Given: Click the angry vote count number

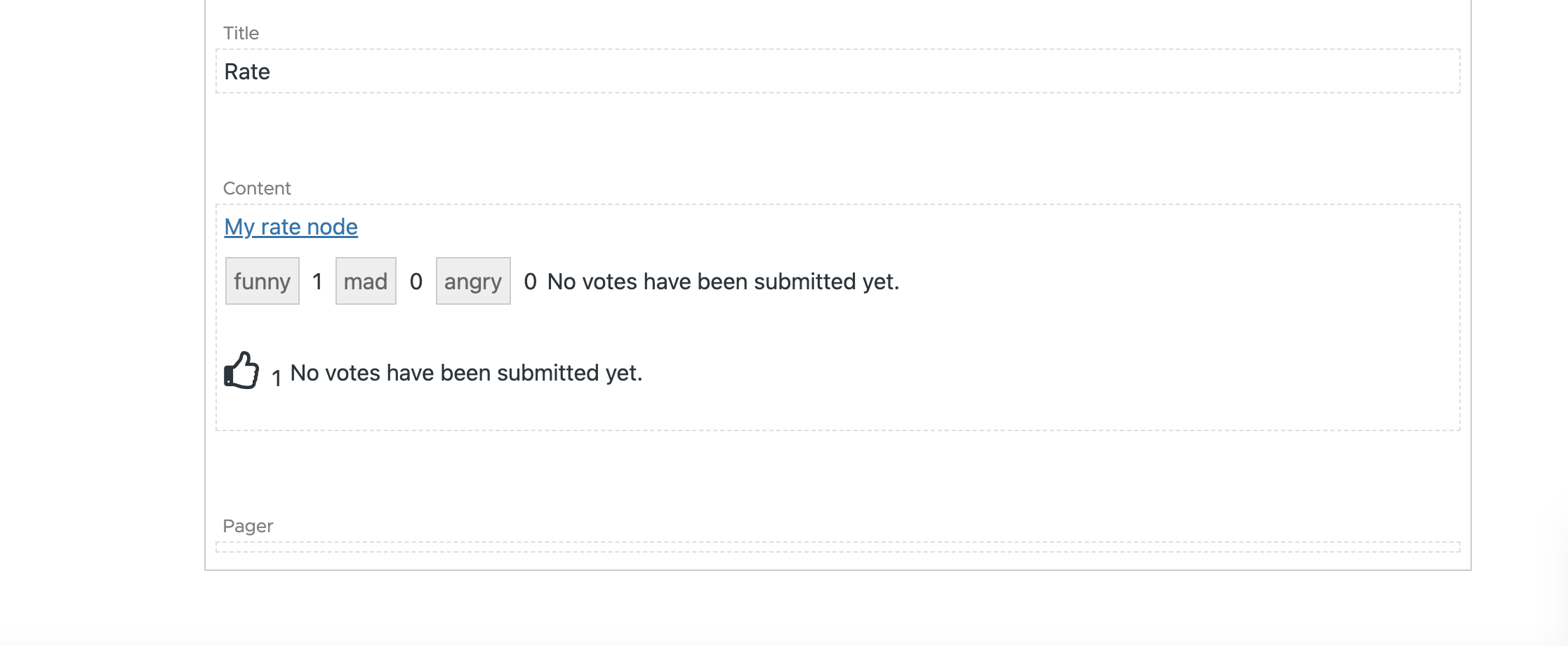Looking at the screenshot, I should [530, 282].
